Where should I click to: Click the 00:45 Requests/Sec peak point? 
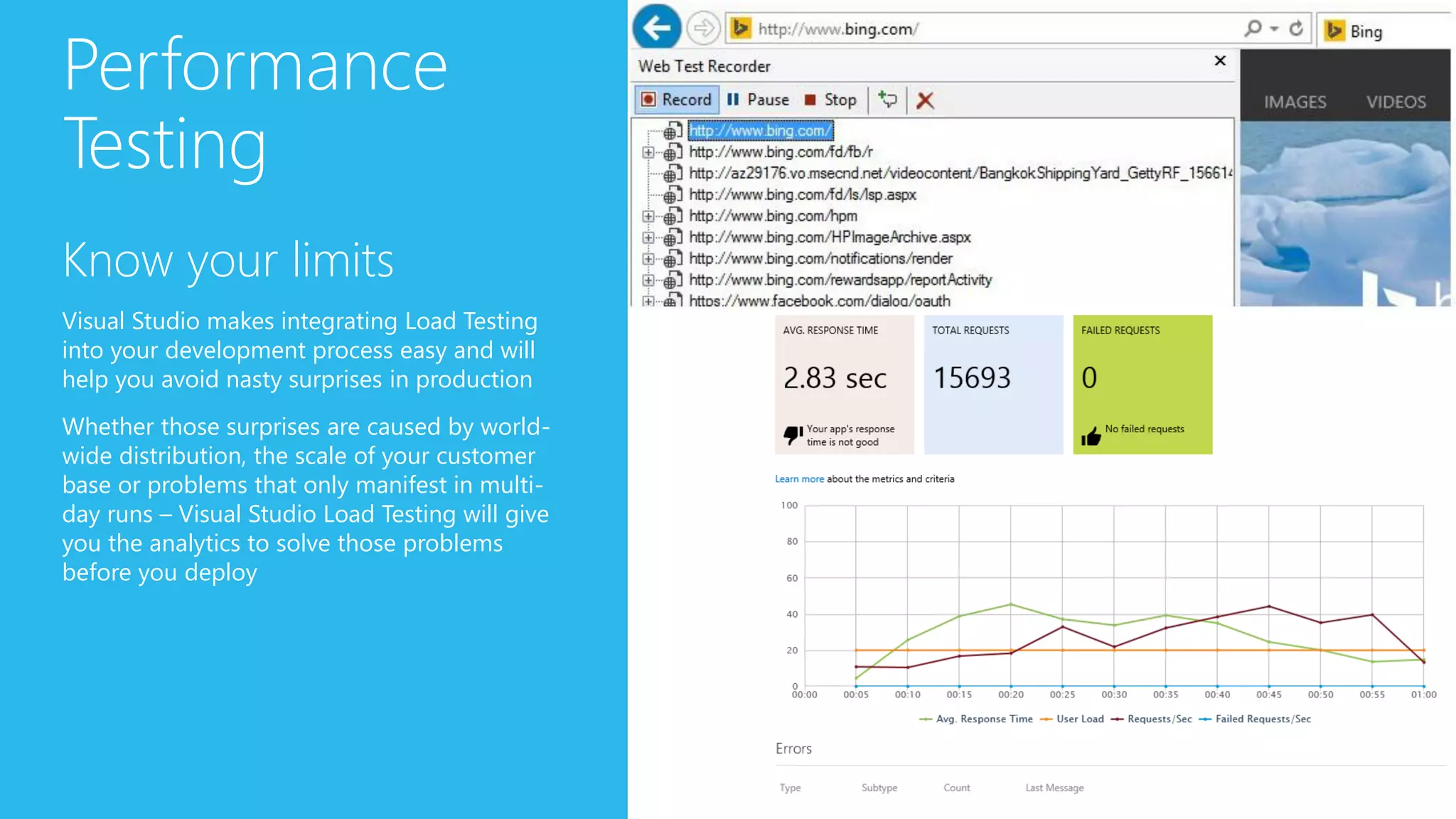[x=1269, y=606]
